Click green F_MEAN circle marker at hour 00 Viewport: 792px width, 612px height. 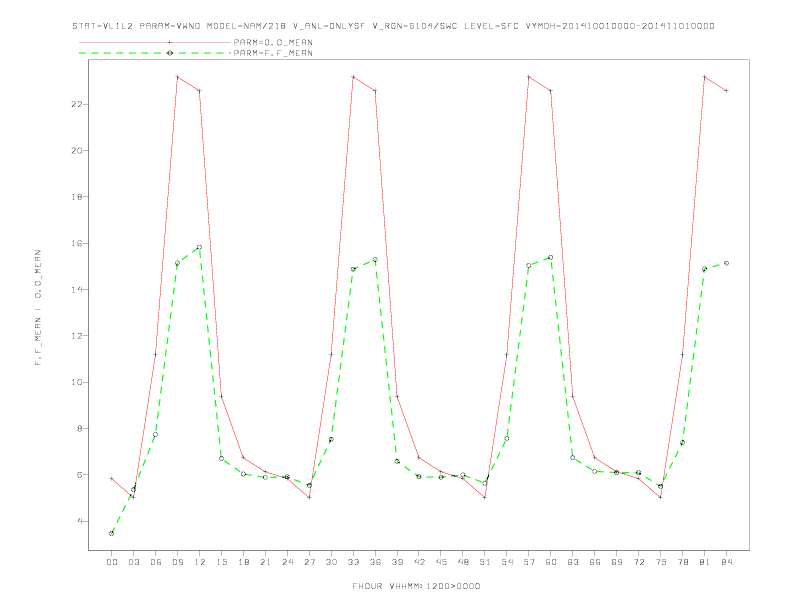click(x=112, y=533)
